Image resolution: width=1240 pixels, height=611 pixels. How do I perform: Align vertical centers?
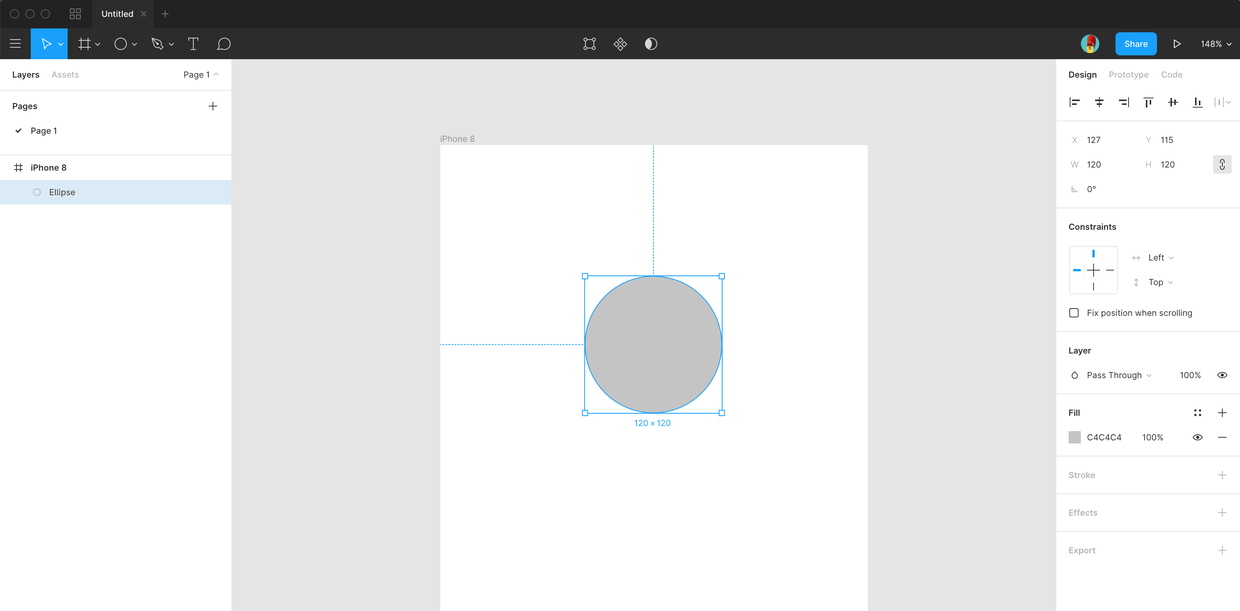pos(1173,102)
